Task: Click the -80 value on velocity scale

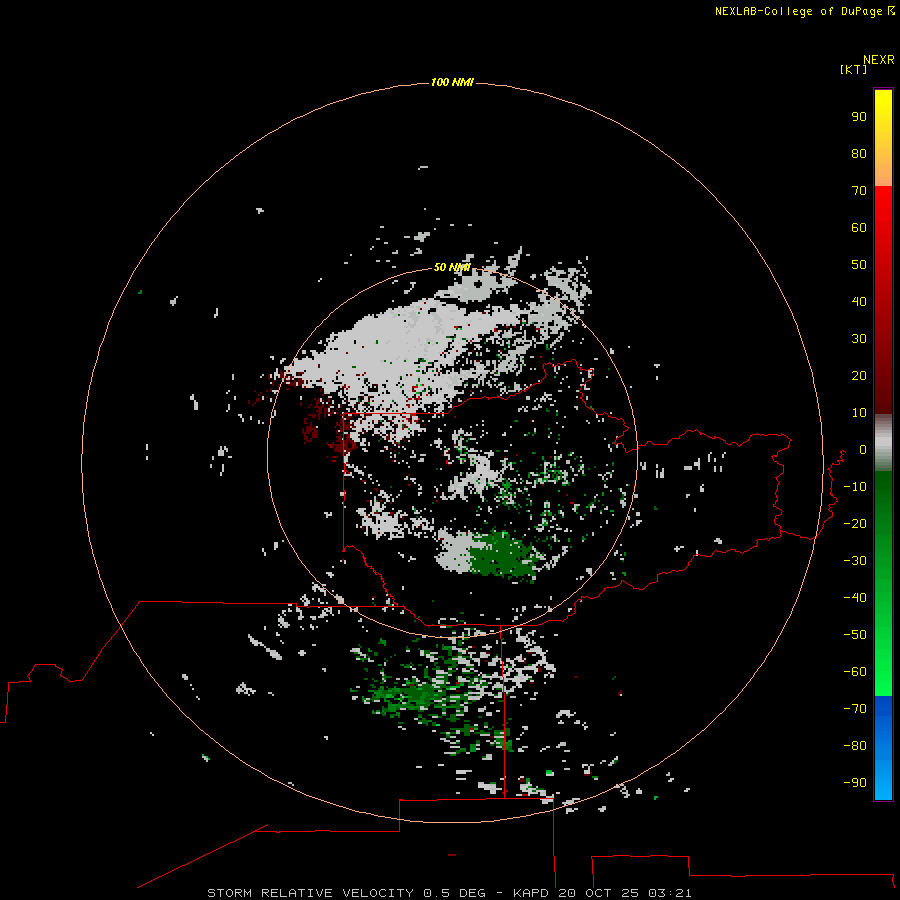Action: [855, 746]
